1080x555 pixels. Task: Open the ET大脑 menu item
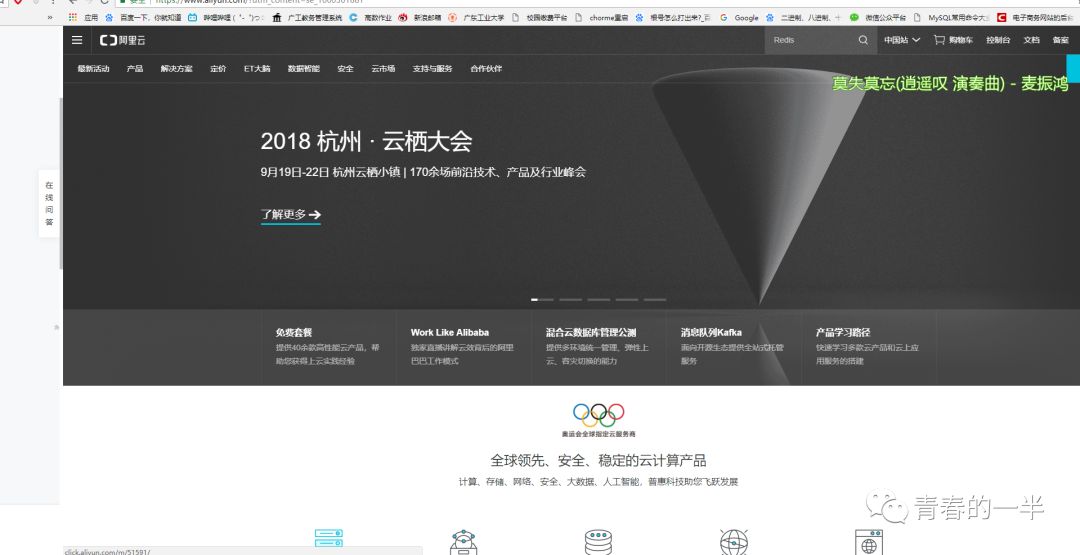click(x=257, y=68)
